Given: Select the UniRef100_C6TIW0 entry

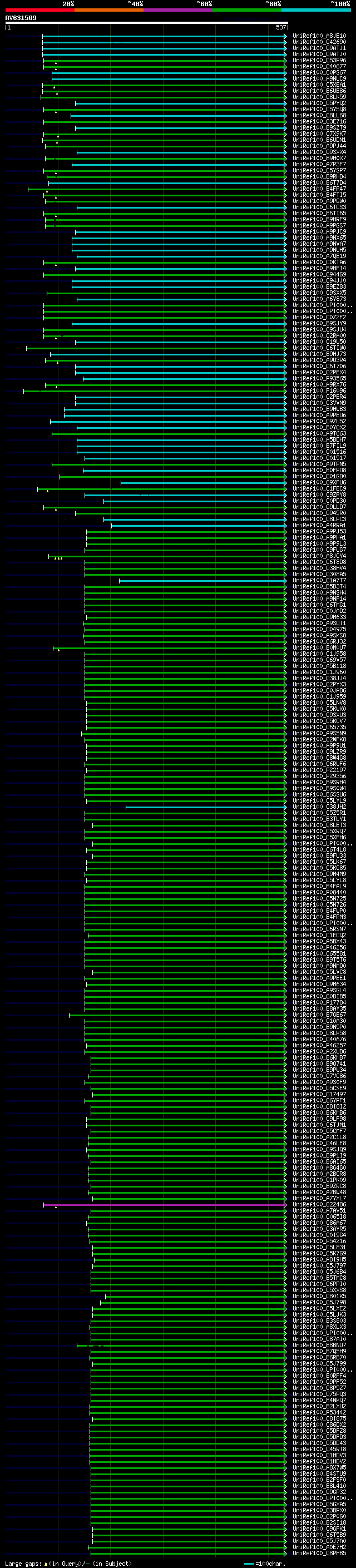Looking at the screenshot, I should 319,348.
